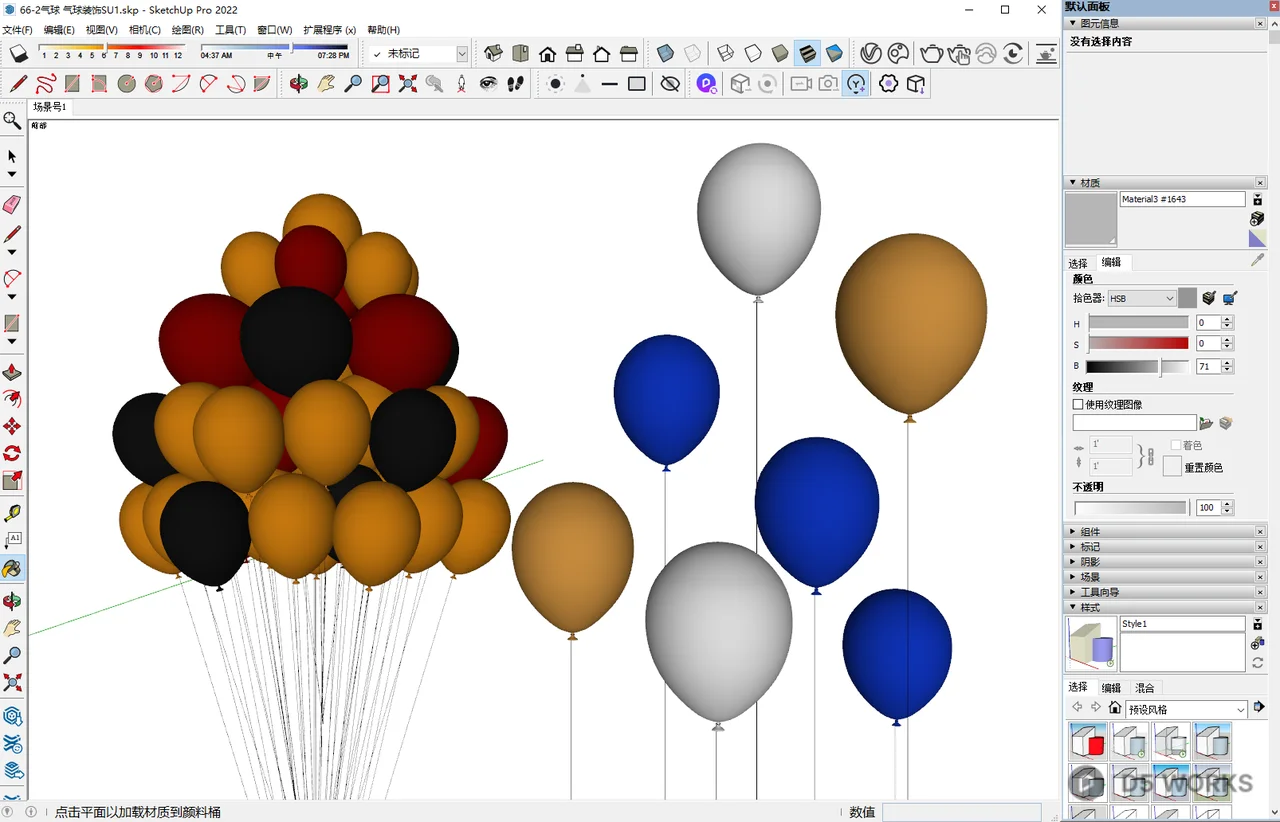Switch to Iso home view icon

pyautogui.click(x=494, y=53)
